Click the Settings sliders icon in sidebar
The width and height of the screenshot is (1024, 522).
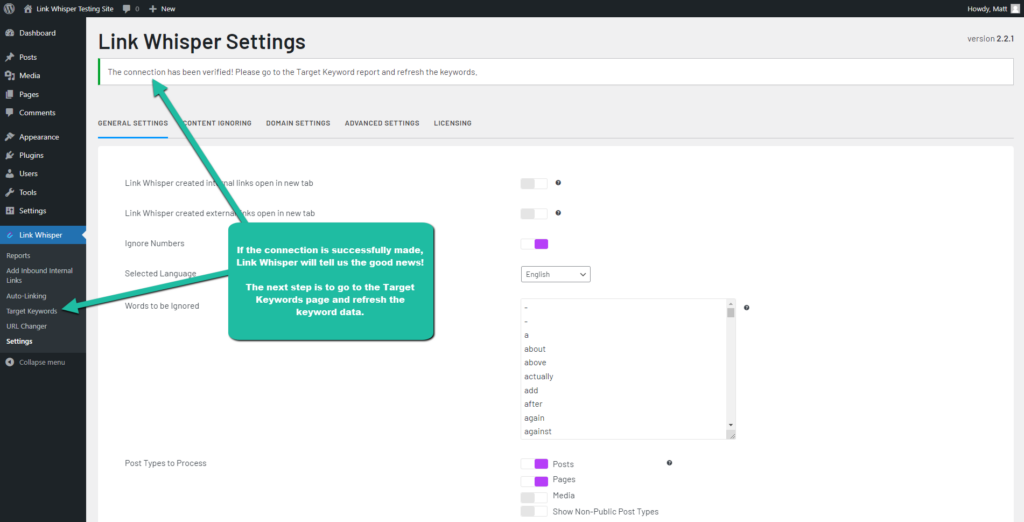pyautogui.click(x=10, y=211)
